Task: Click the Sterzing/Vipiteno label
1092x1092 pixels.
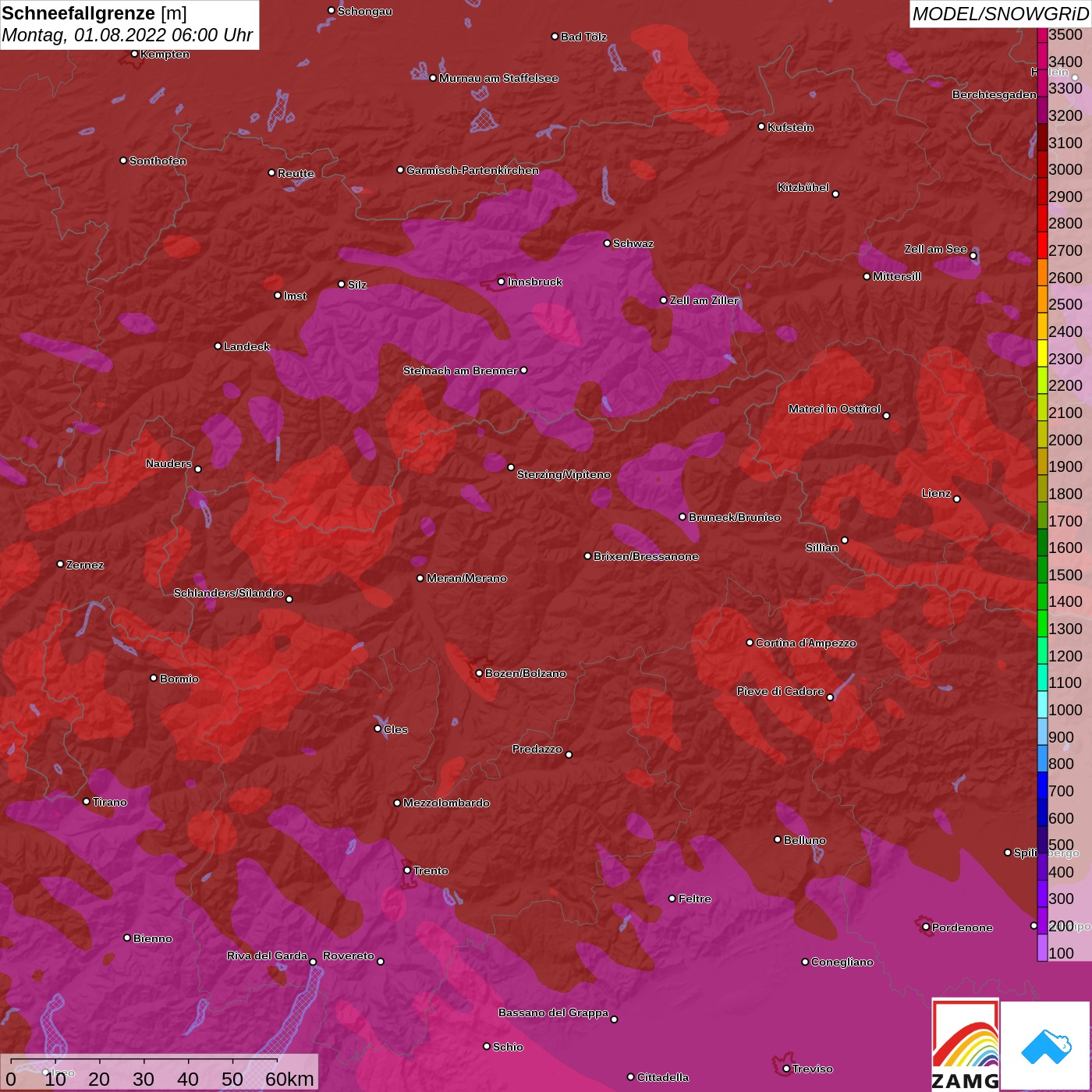Action: pos(564,474)
